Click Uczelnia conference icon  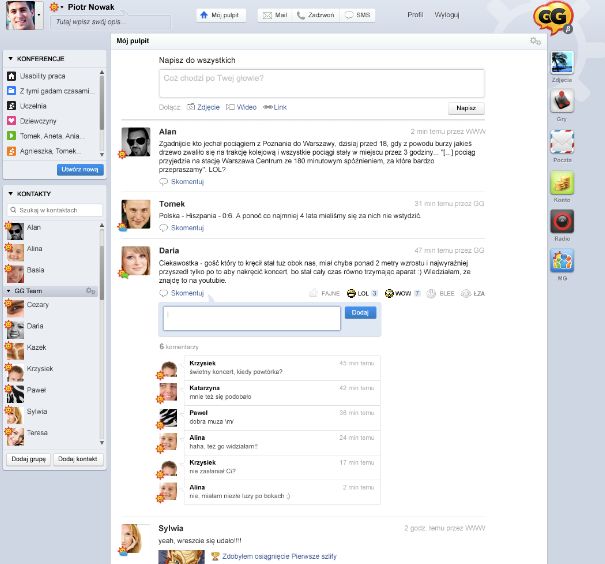[x=12, y=106]
